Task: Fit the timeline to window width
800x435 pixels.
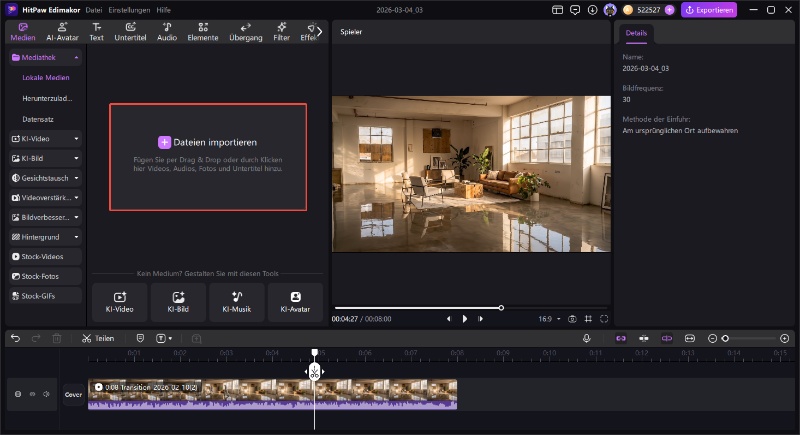Action: point(690,338)
